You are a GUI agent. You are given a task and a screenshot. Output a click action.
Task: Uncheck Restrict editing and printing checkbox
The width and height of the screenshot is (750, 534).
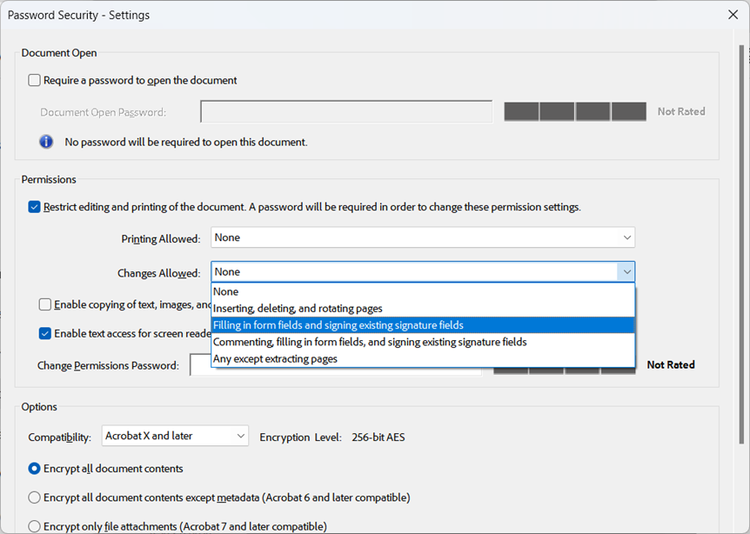[35, 207]
